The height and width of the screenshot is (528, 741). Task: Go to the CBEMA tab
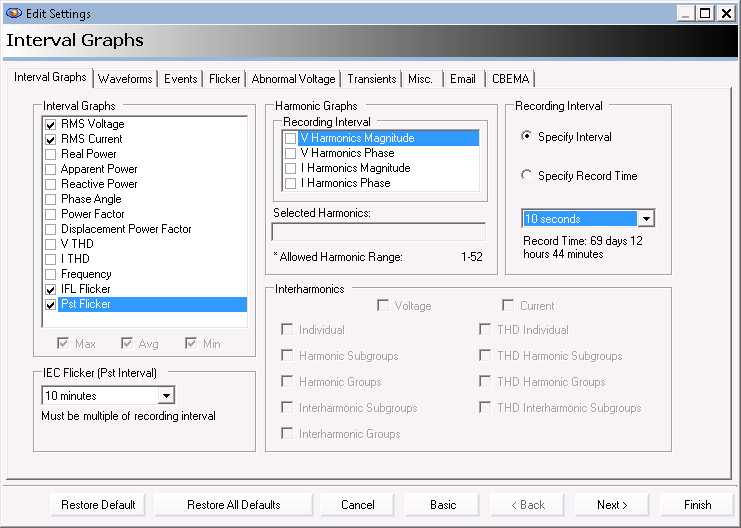[x=510, y=78]
